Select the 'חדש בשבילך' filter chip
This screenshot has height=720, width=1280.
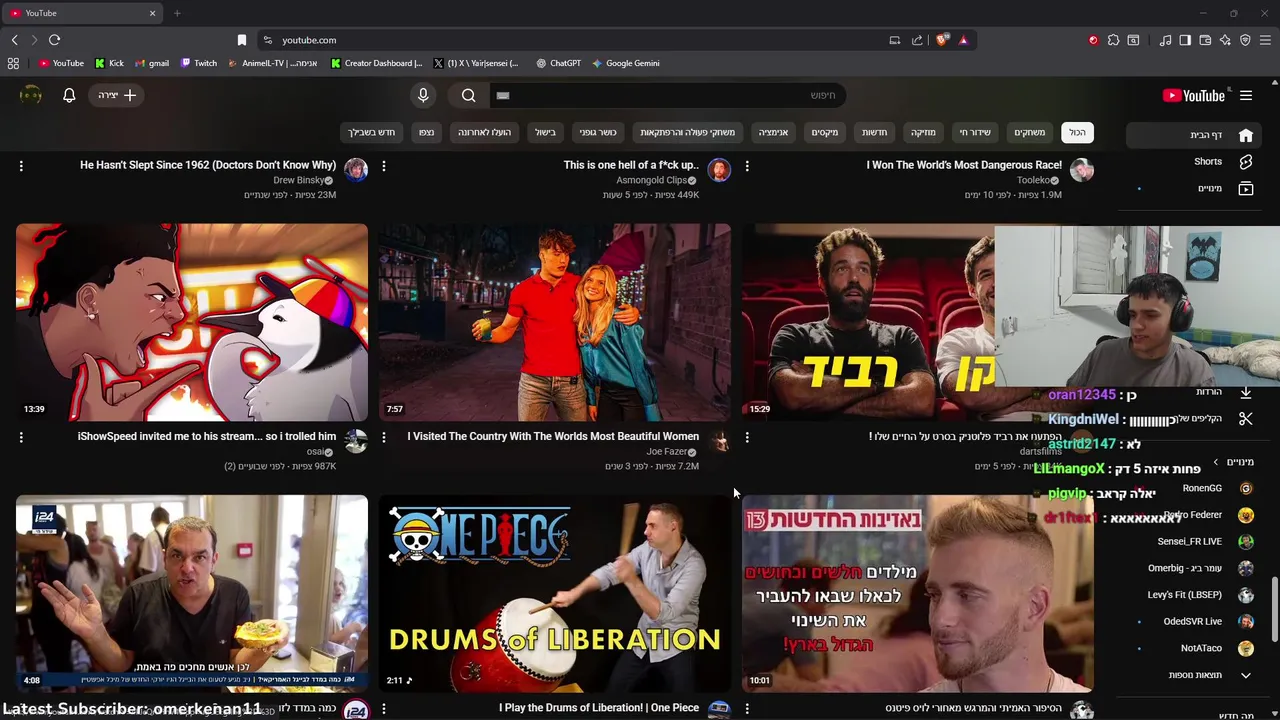click(x=372, y=132)
